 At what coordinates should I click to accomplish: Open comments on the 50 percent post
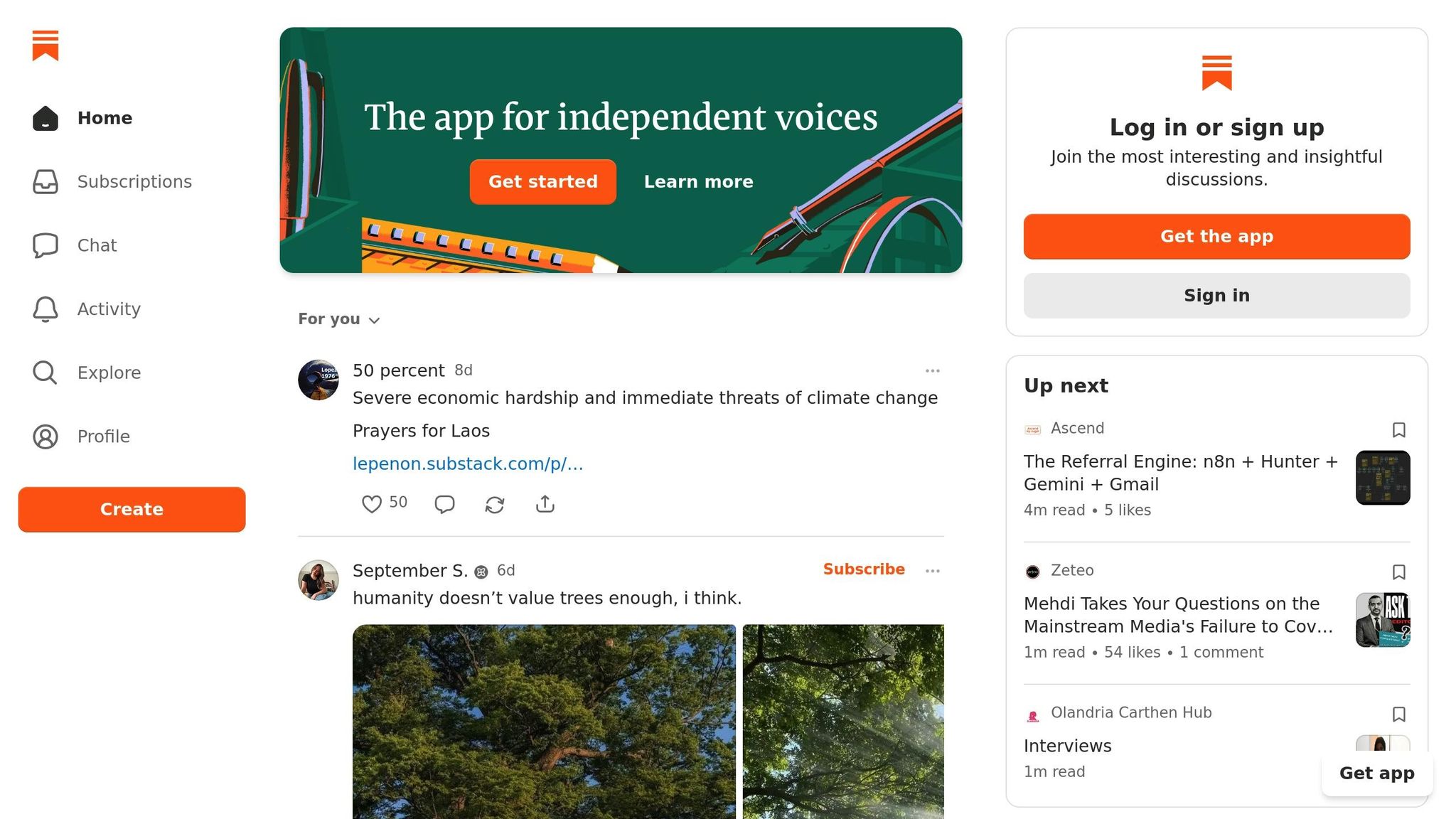pos(444,504)
